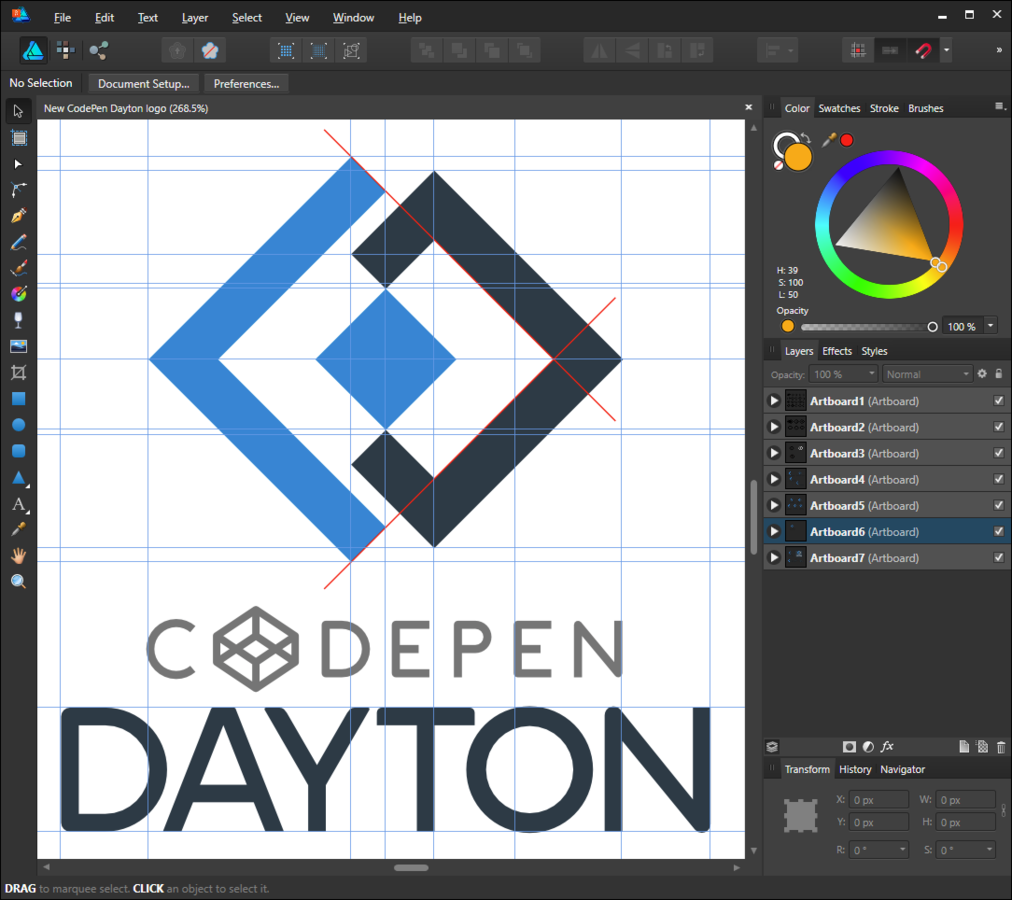This screenshot has height=900, width=1012.
Task: Select the Artistic Text tool
Action: (x=19, y=504)
